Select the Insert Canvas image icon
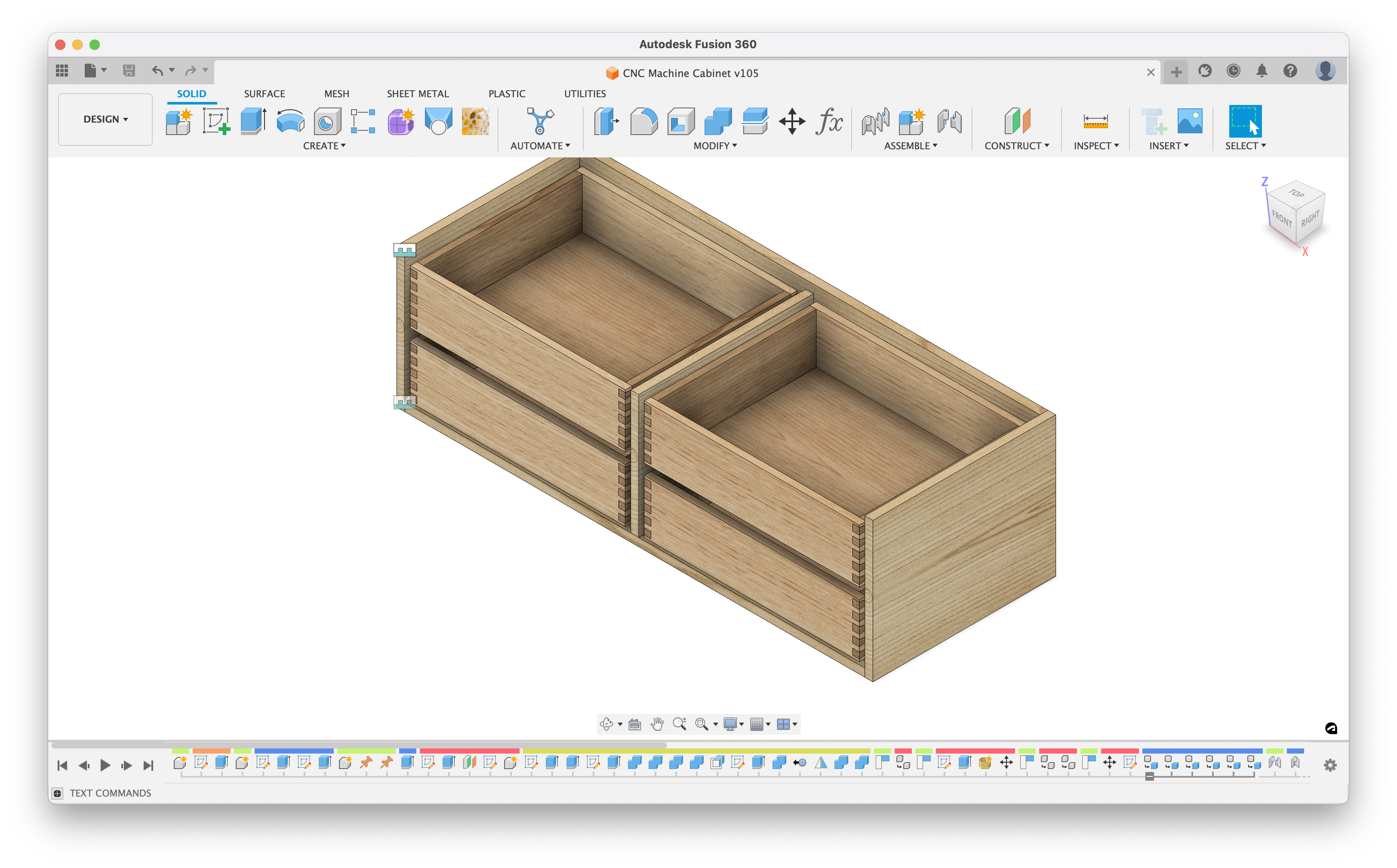Viewport: 1397px width, 868px height. click(x=1190, y=121)
